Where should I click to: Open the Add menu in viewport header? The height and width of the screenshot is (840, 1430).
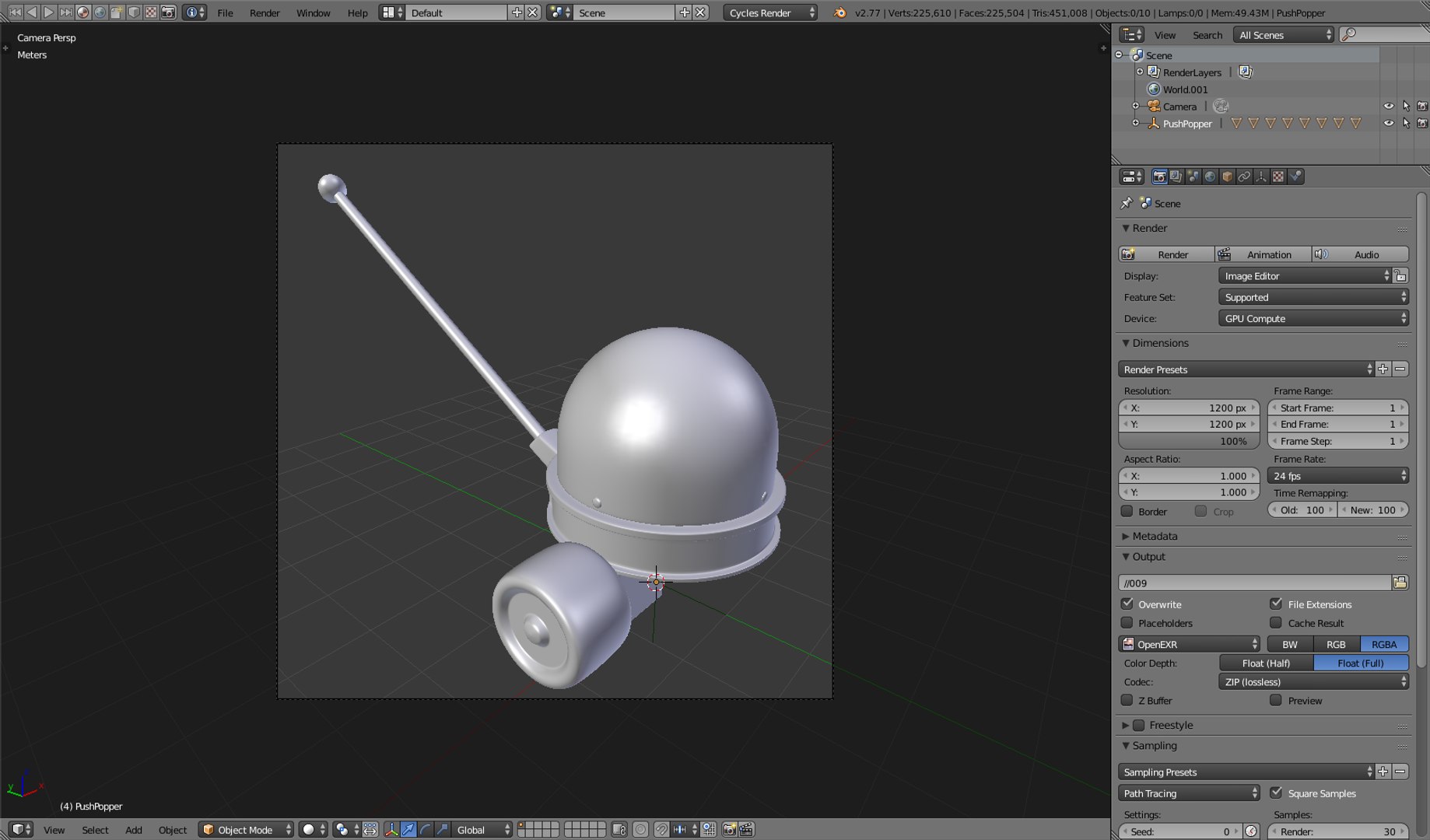[134, 830]
